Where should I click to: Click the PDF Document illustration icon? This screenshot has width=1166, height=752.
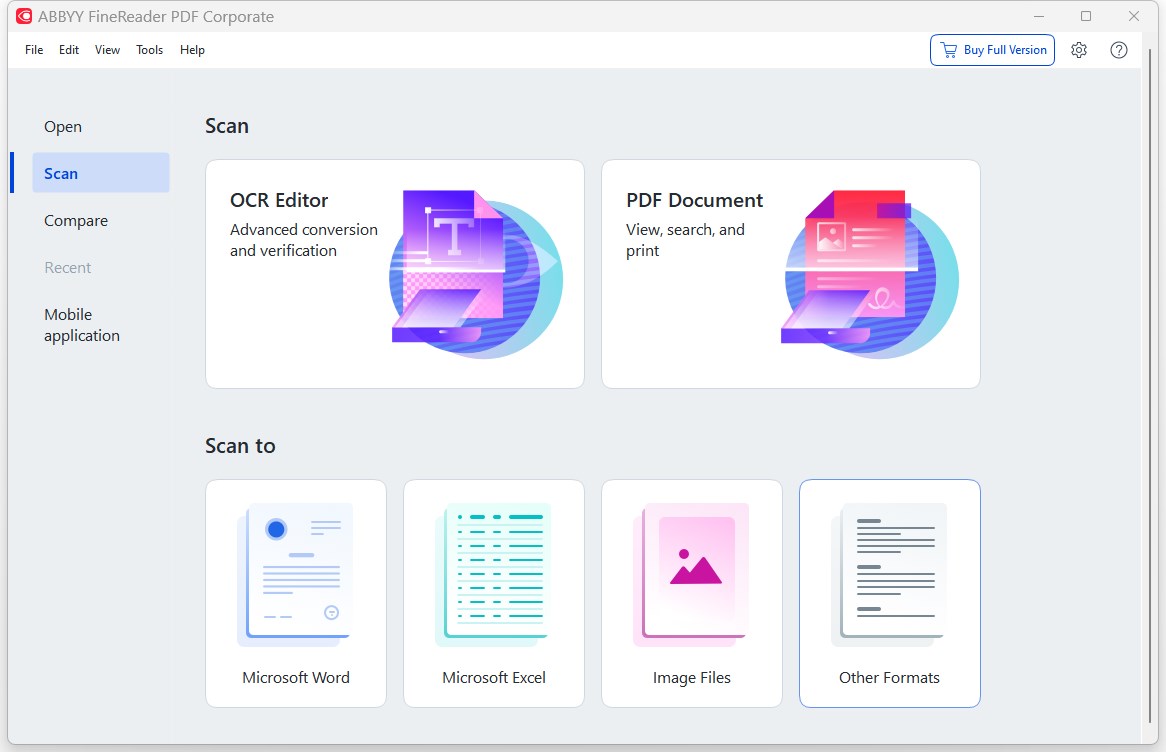click(870, 274)
